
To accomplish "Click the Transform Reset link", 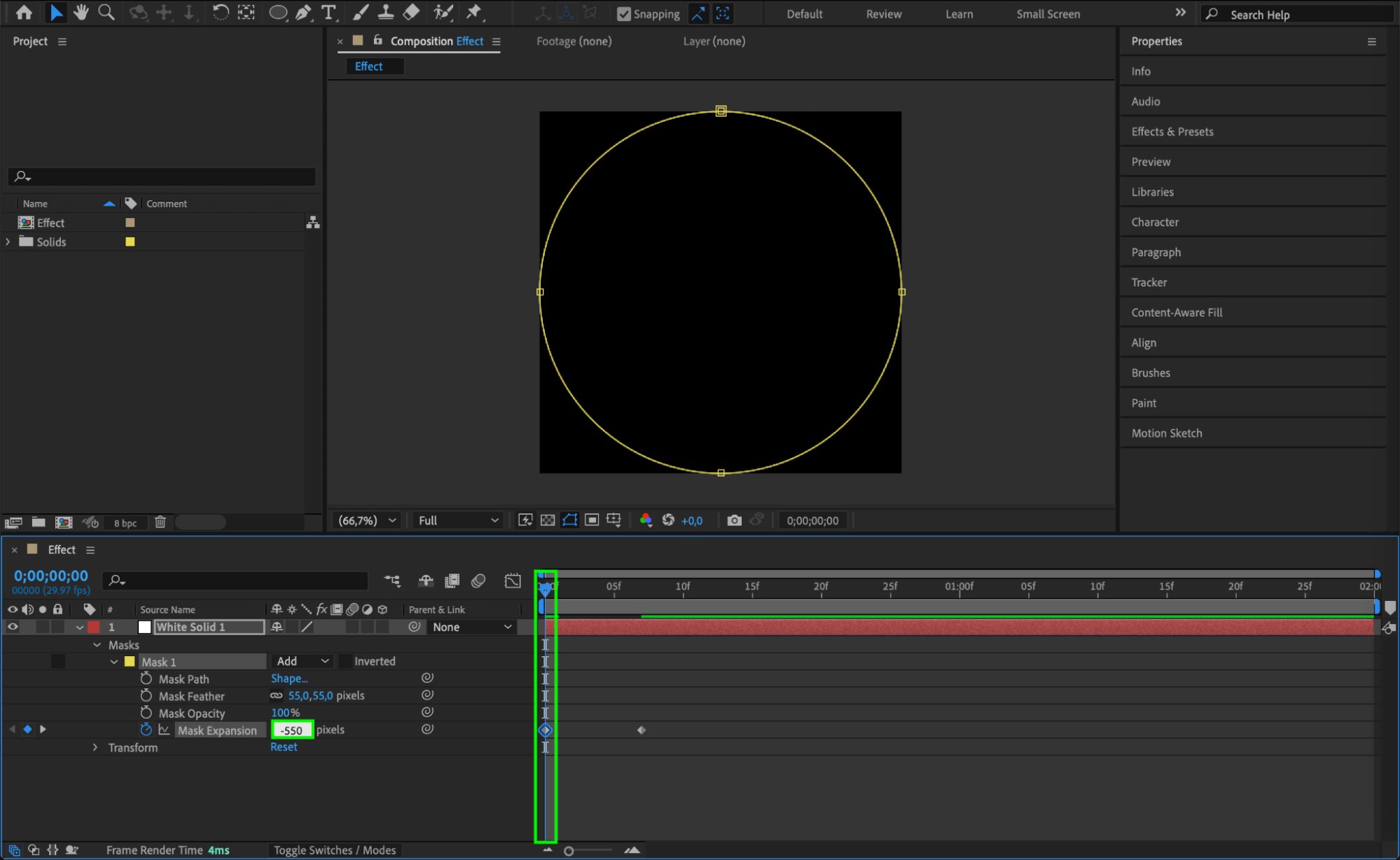I will (284, 747).
